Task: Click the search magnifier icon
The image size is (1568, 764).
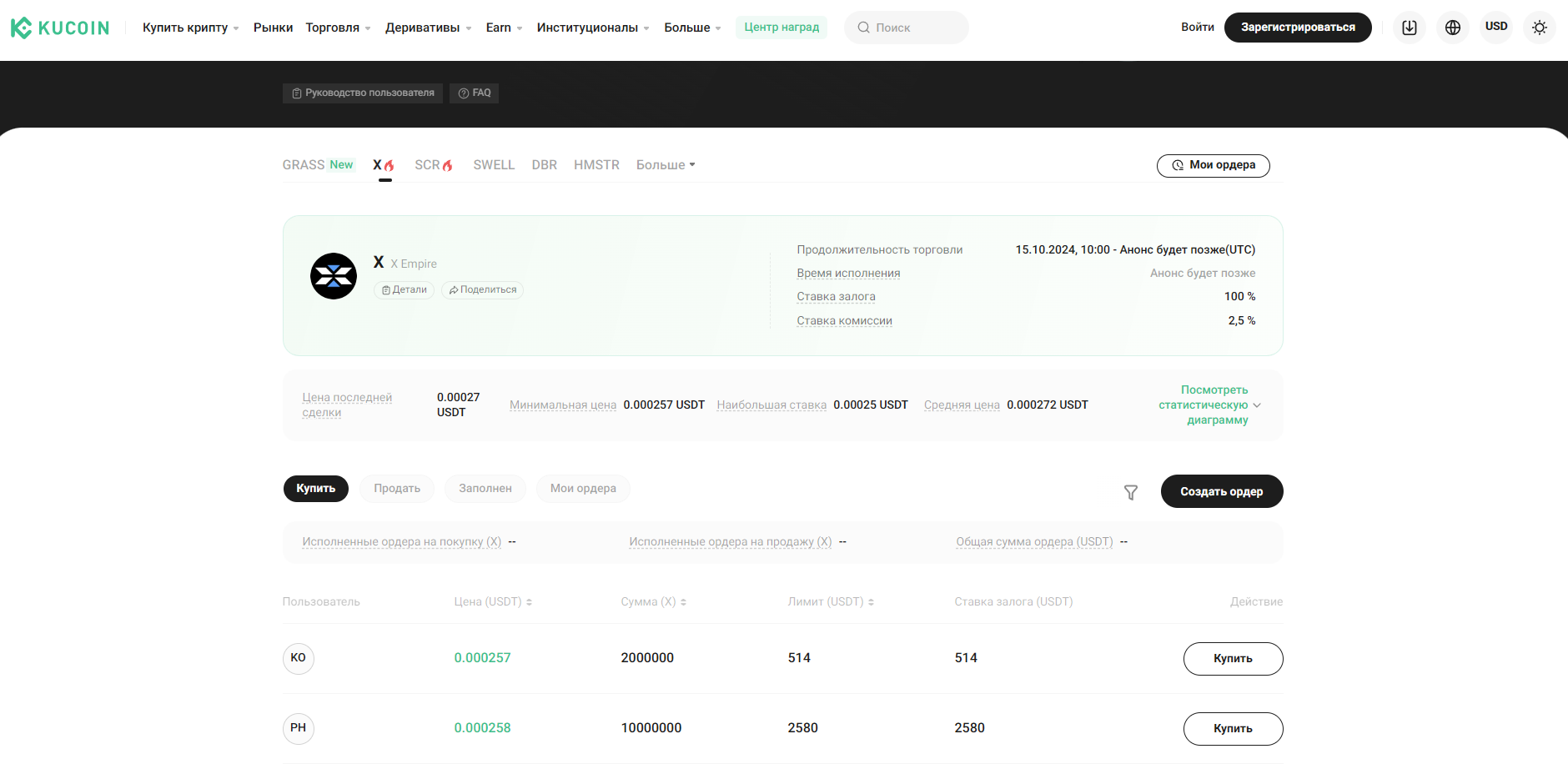Action: (864, 28)
